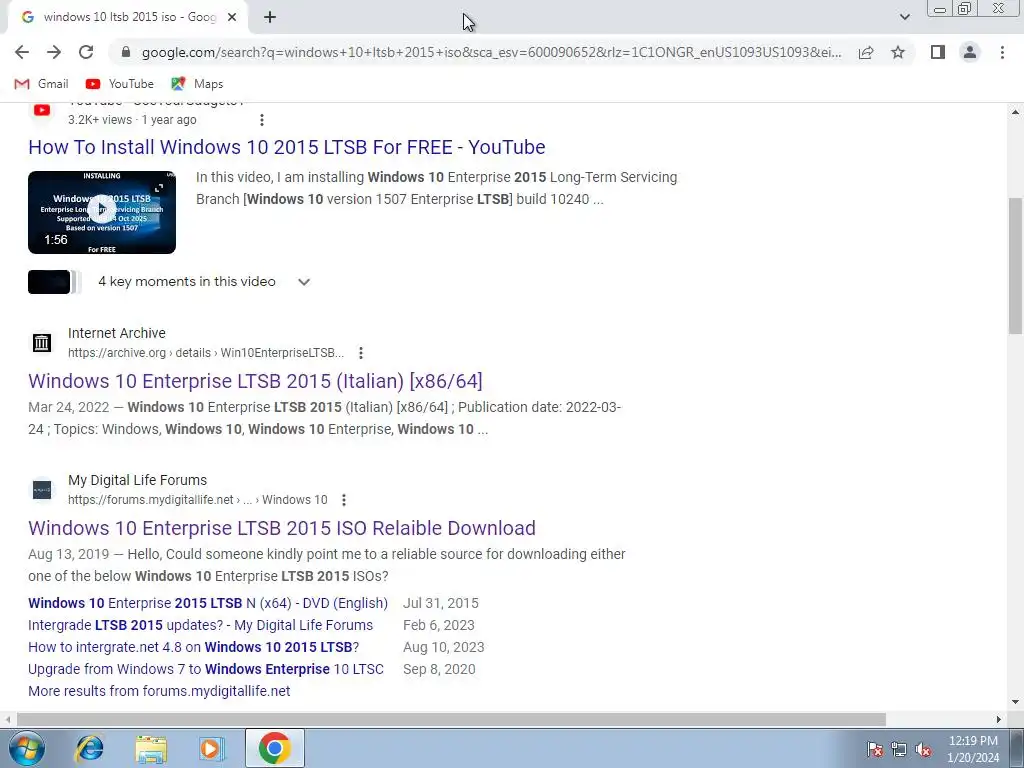Open Chrome's side panel
Screen dimensions: 1024x768
(938, 52)
